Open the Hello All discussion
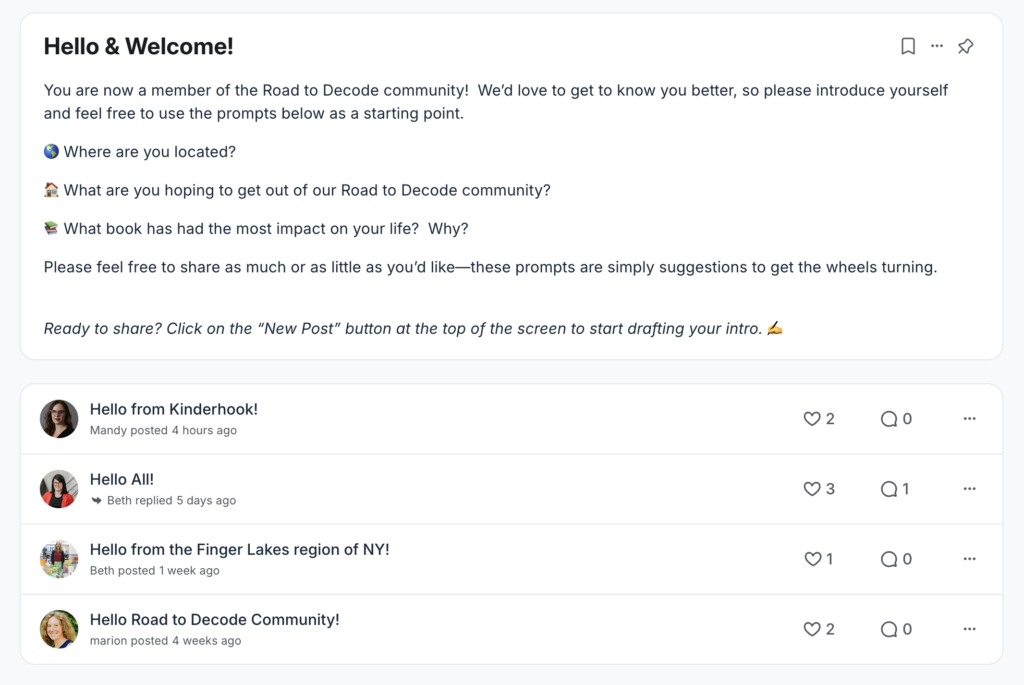Image resolution: width=1024 pixels, height=685 pixels. click(121, 479)
